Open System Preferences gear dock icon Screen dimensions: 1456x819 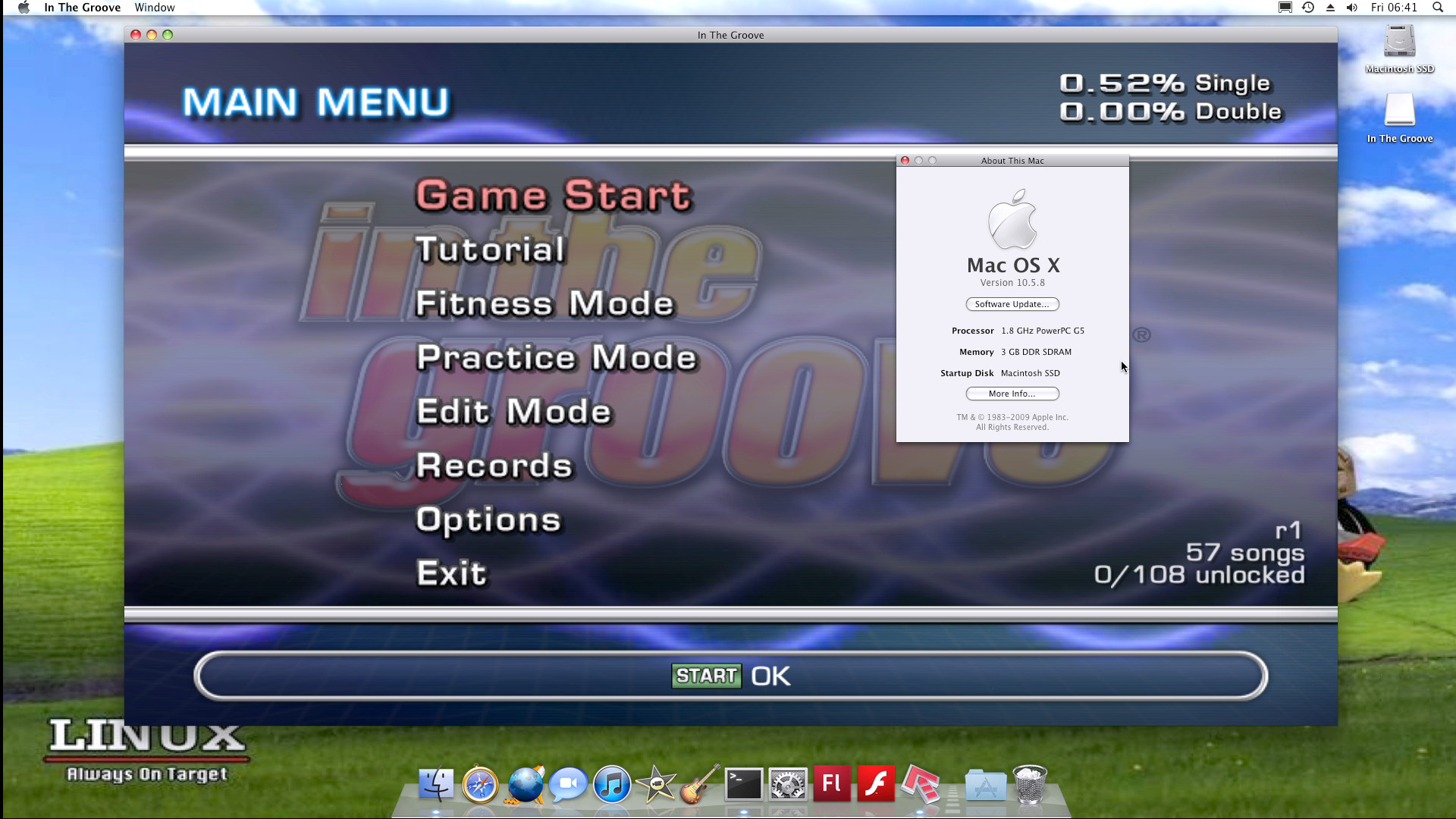pos(788,785)
